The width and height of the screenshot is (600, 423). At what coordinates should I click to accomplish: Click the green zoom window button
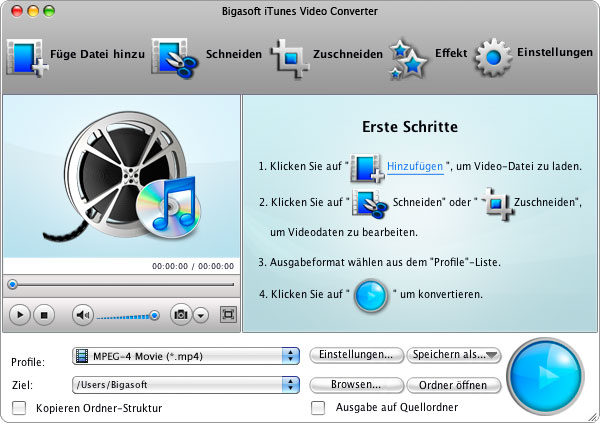click(x=49, y=11)
